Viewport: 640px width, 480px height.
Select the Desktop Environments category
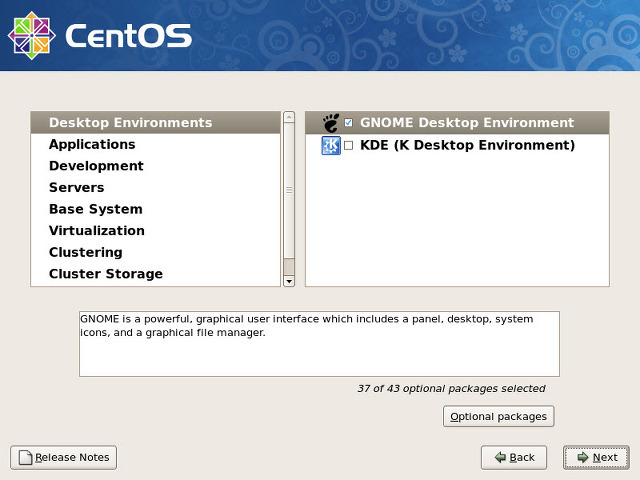pyautogui.click(x=156, y=122)
